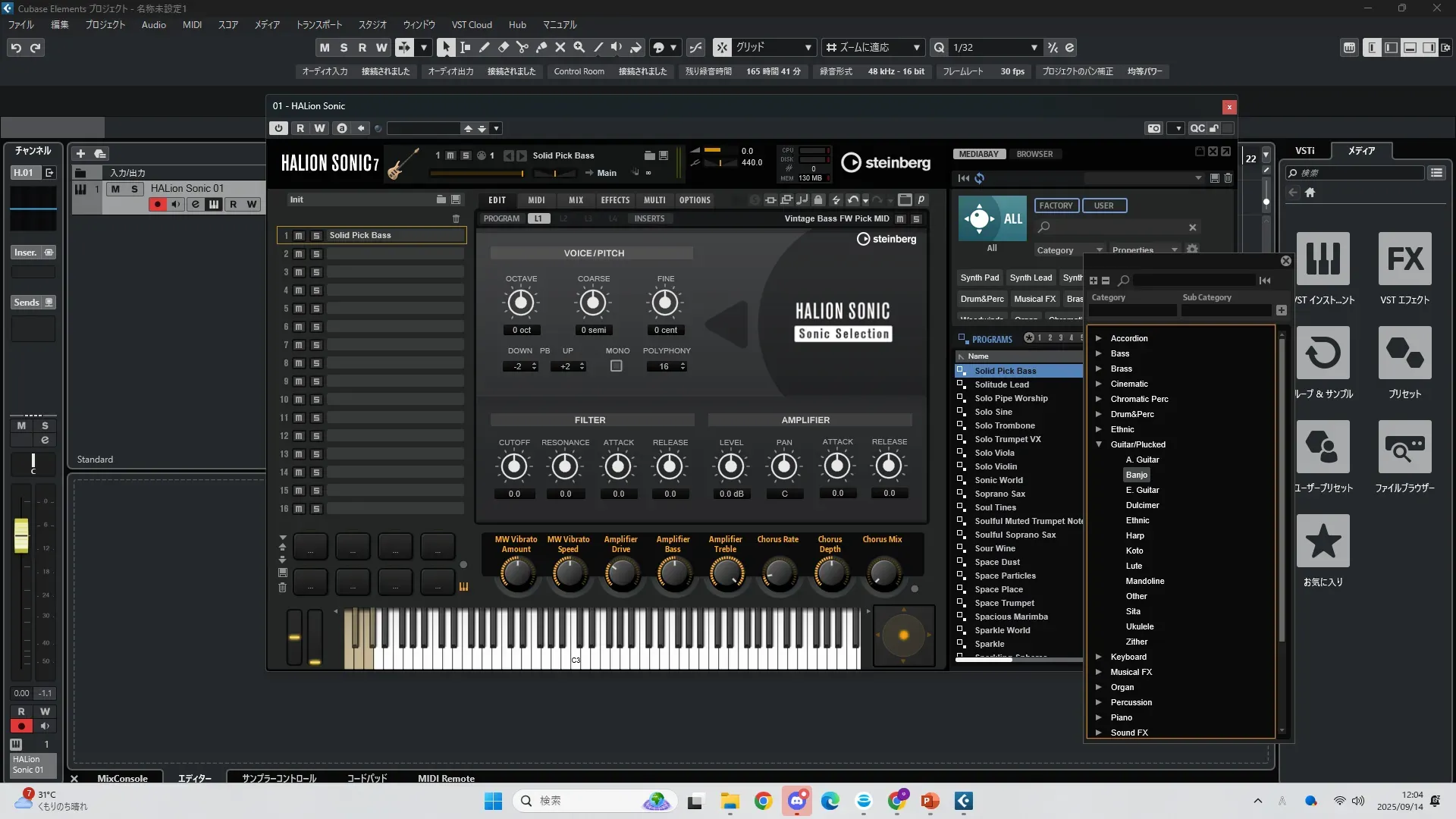Select the Scissors split tool

point(522,47)
